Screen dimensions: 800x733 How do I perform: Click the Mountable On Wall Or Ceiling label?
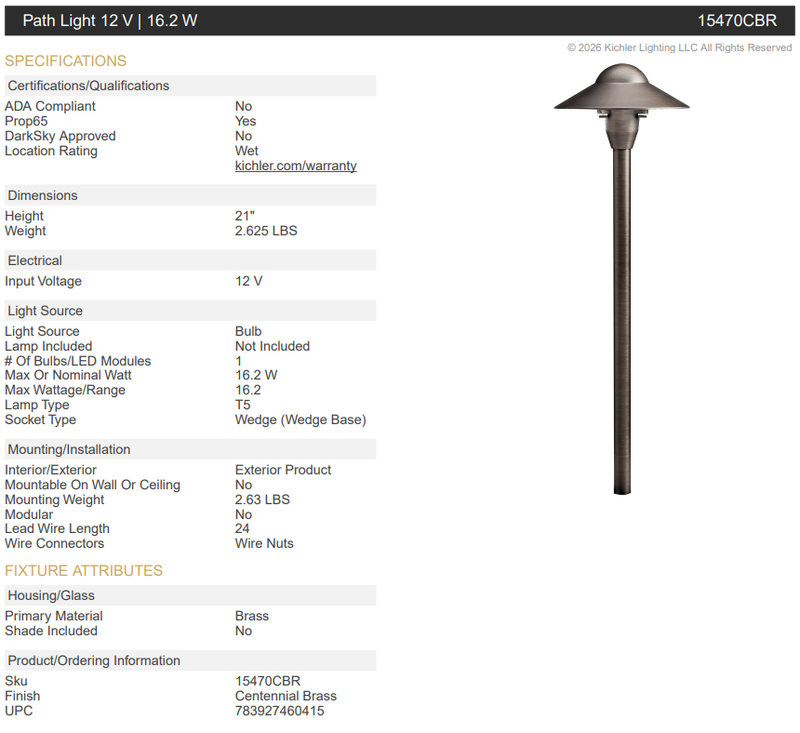click(x=92, y=485)
